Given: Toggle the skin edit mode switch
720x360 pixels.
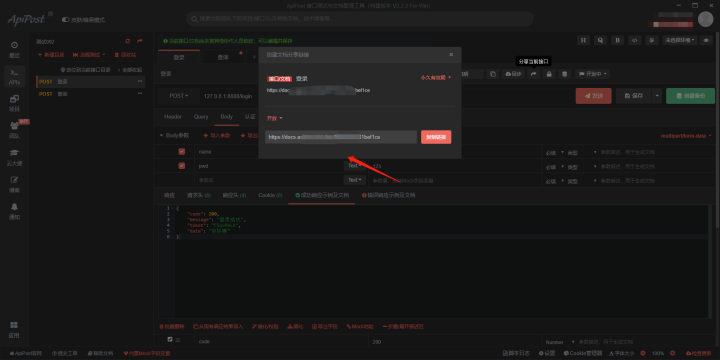Looking at the screenshot, I should point(66,20).
